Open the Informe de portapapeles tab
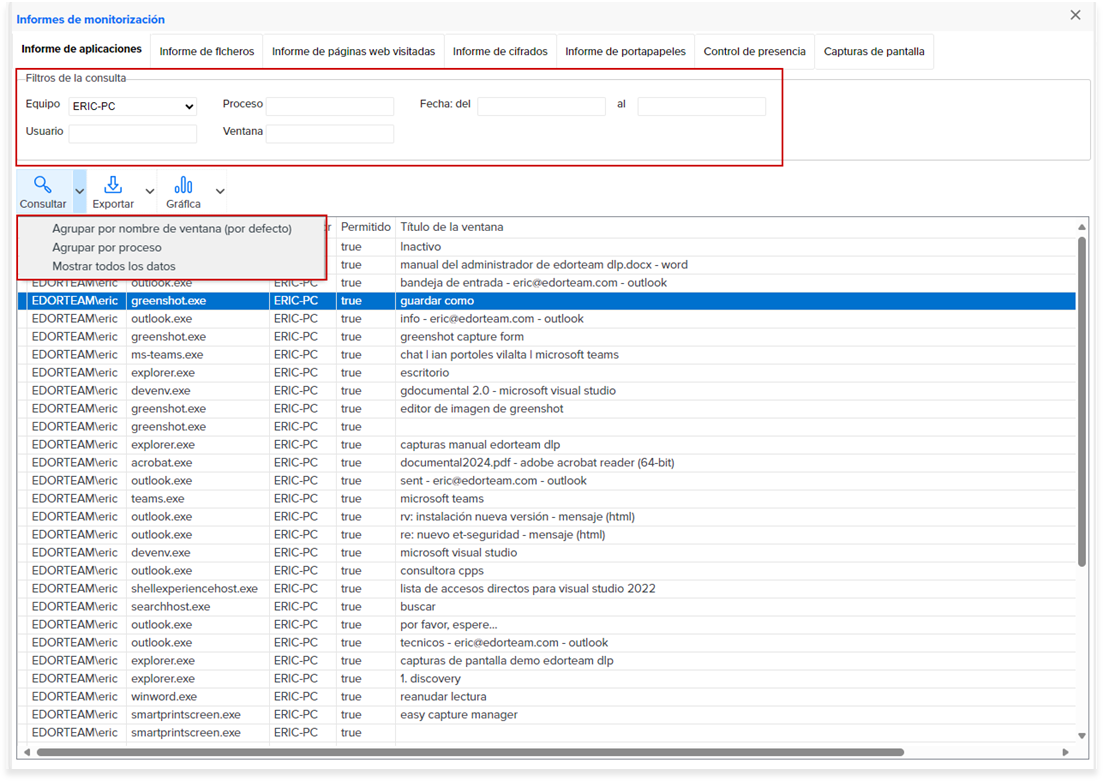 625,51
